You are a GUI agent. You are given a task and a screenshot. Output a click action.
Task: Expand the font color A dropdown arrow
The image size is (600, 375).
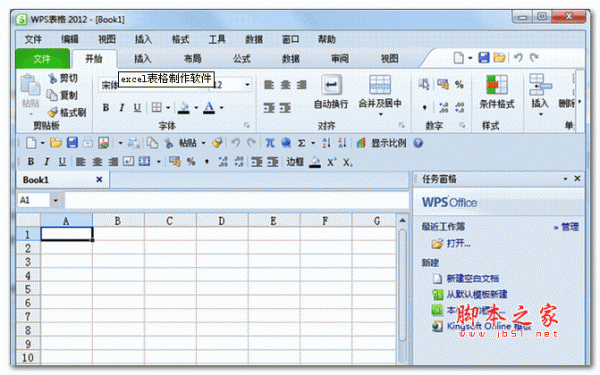point(221,108)
